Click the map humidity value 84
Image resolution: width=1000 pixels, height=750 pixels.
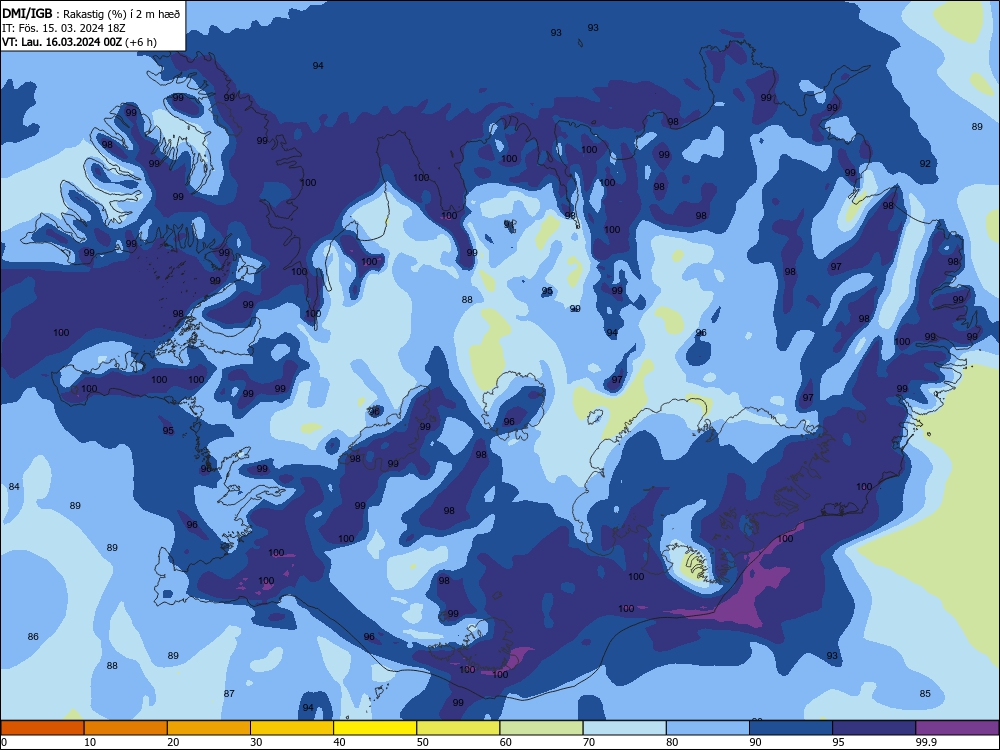click(x=14, y=487)
